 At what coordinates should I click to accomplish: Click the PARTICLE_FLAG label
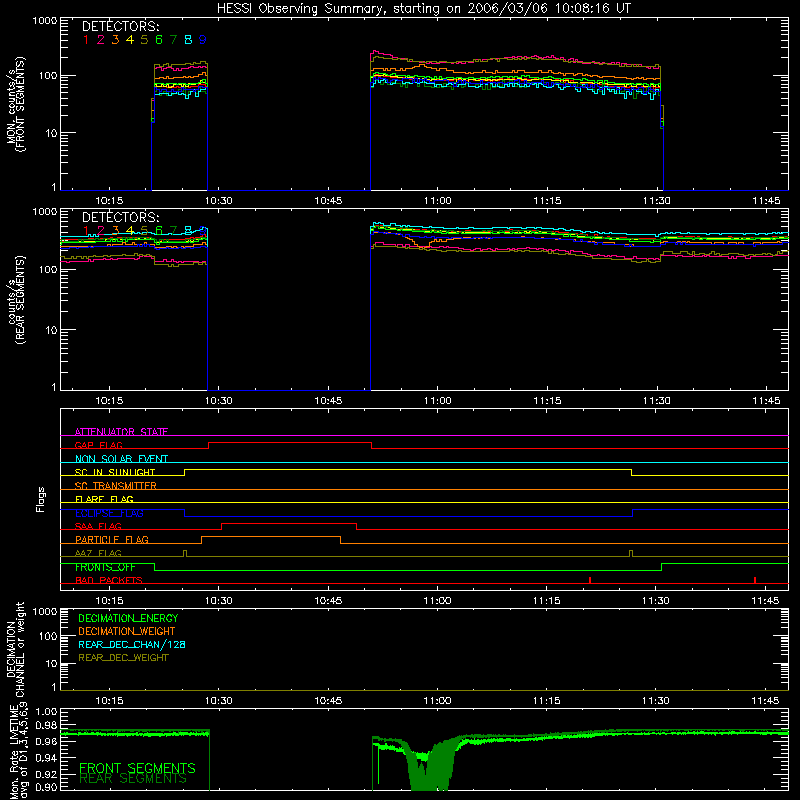click(112, 540)
